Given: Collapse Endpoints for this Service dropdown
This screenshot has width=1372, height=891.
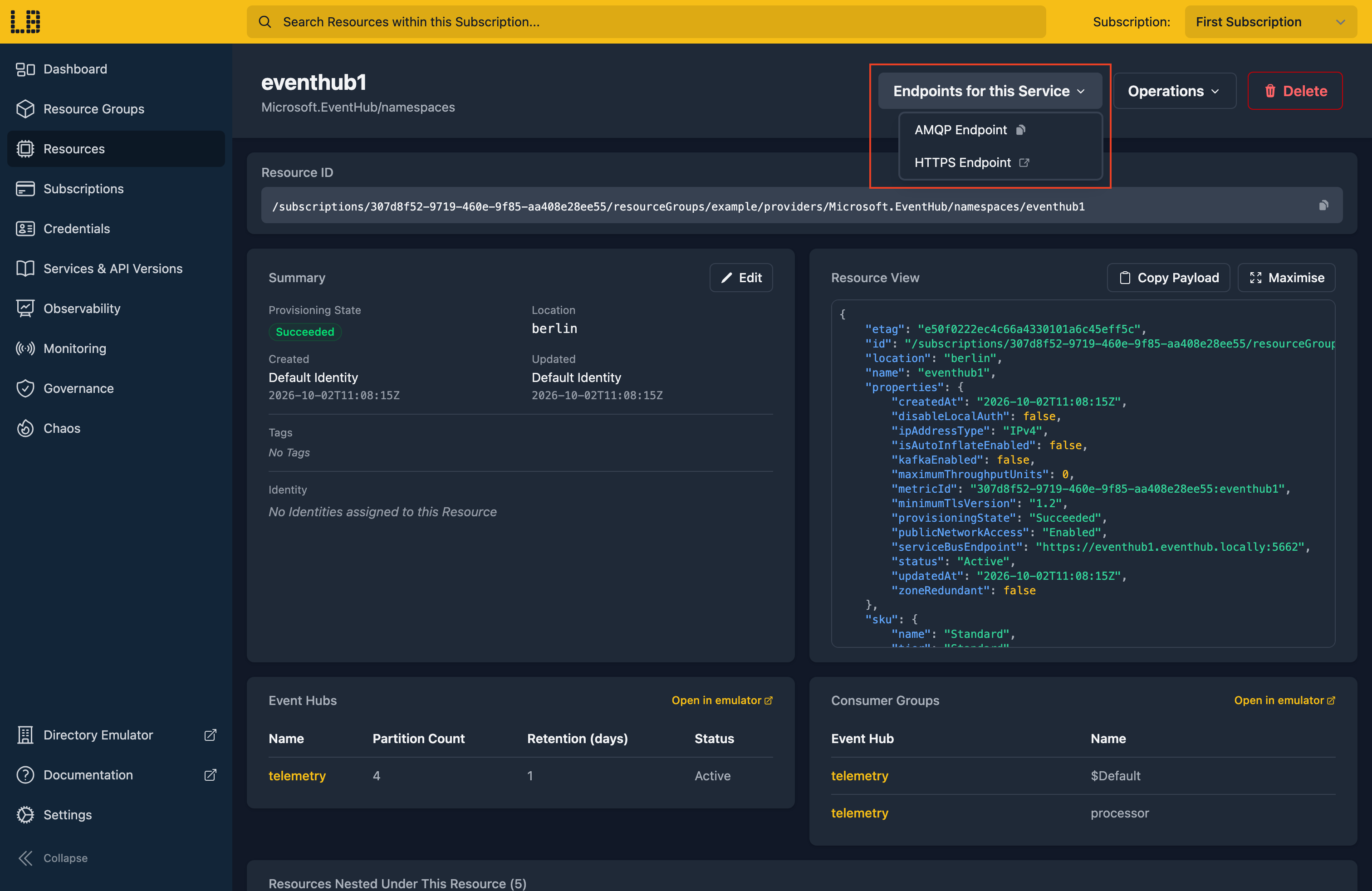Looking at the screenshot, I should (x=990, y=91).
